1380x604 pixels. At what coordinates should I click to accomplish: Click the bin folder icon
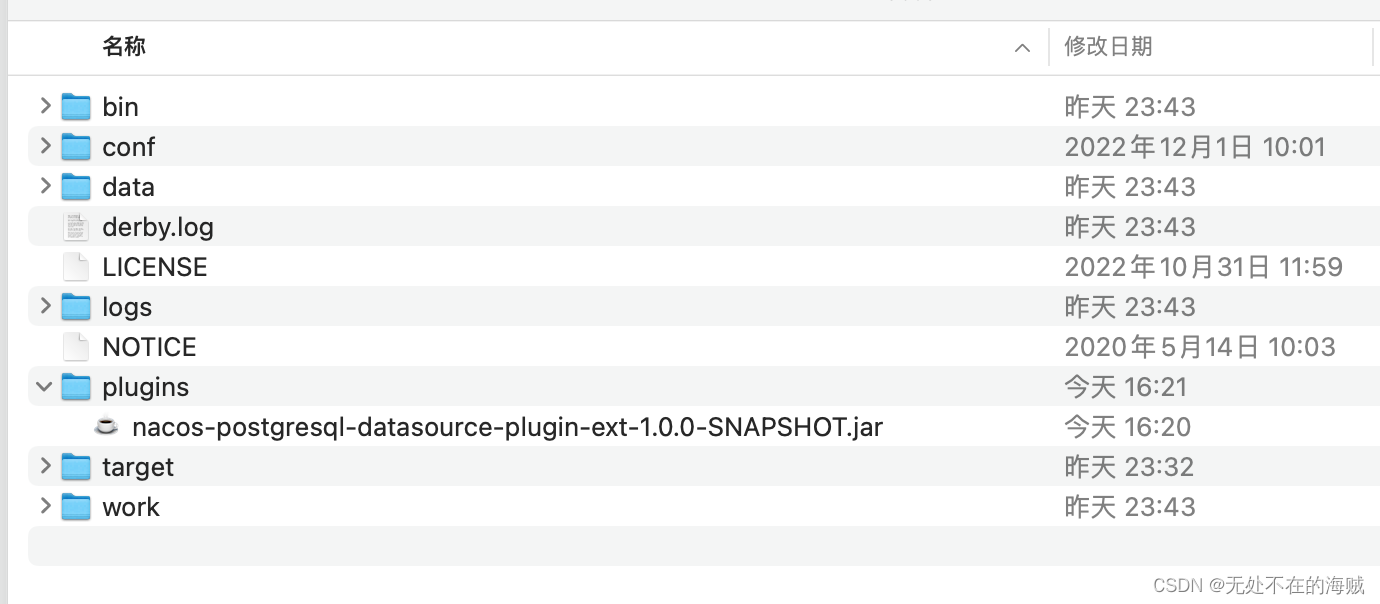pyautogui.click(x=76, y=107)
